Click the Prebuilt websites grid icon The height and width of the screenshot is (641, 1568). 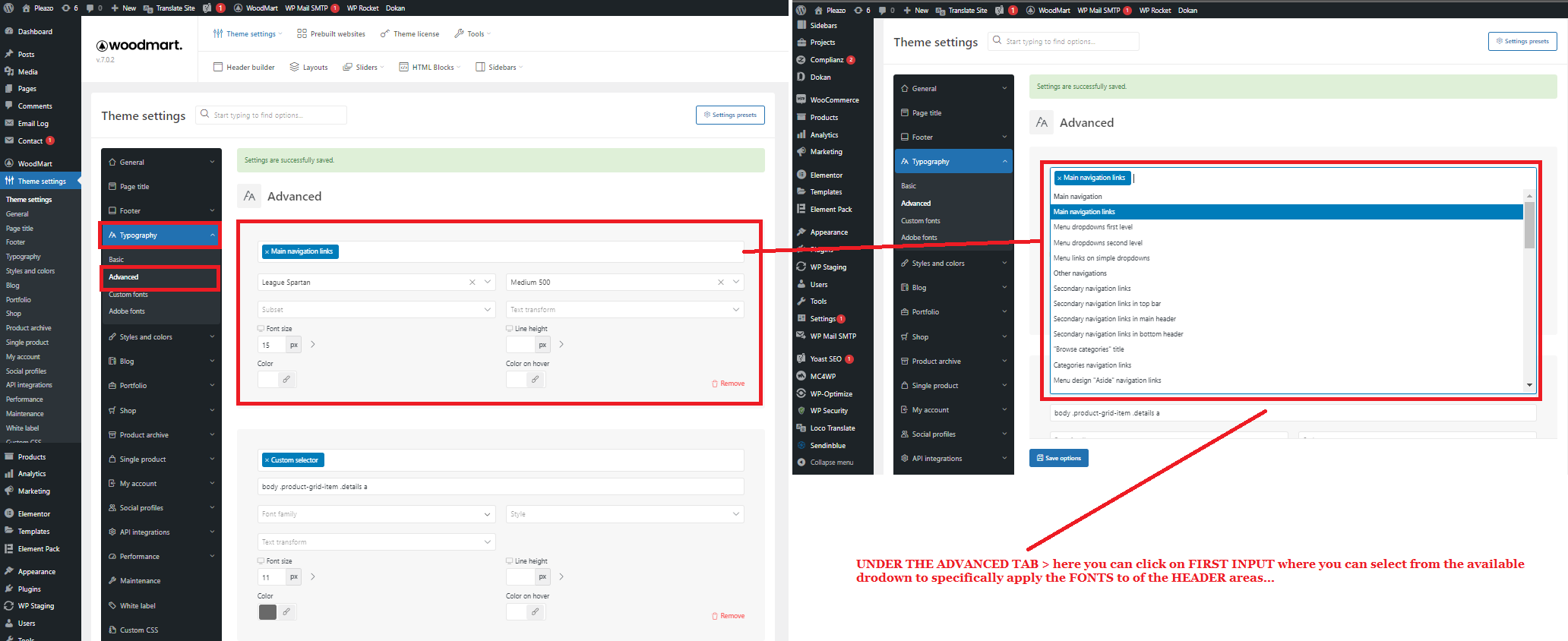pos(302,33)
